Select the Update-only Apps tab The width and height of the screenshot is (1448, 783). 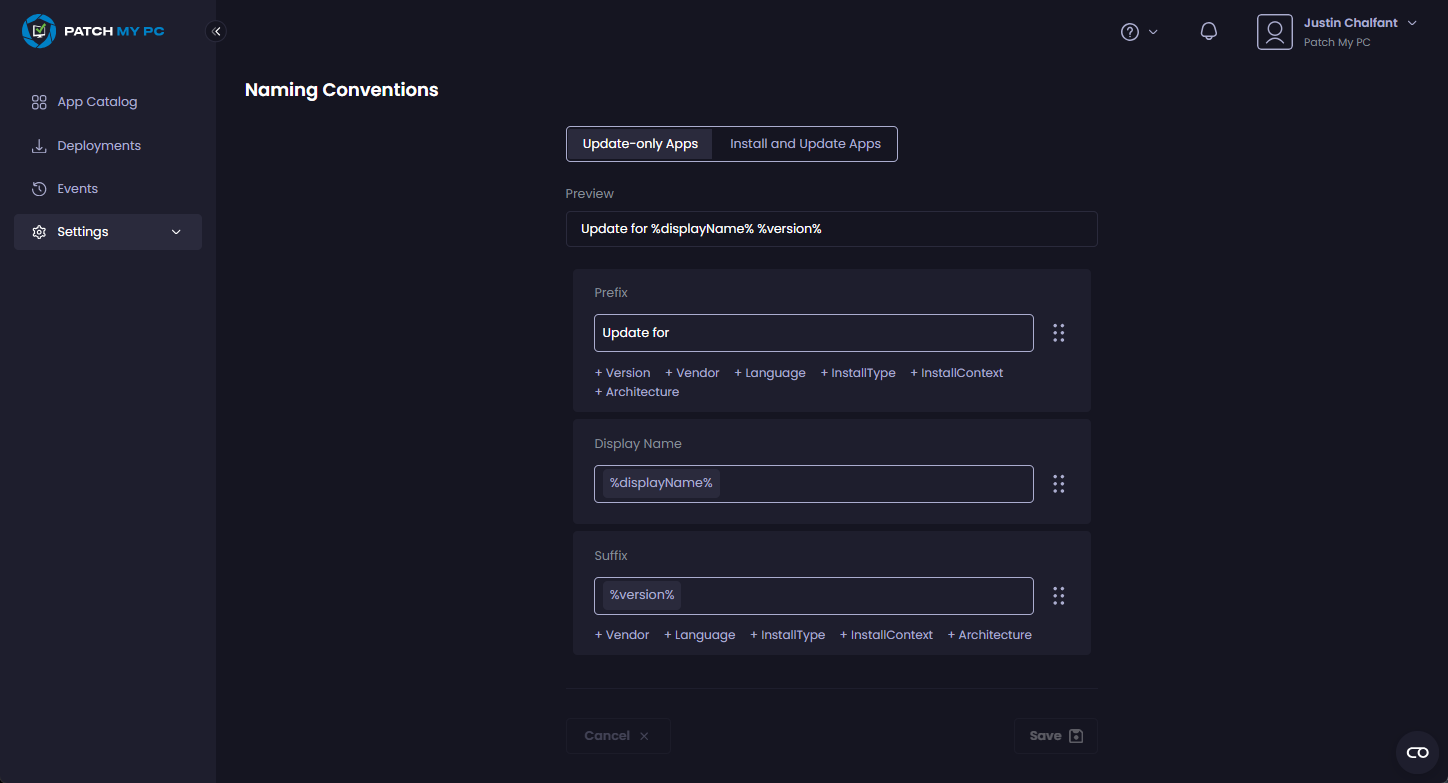[639, 143]
